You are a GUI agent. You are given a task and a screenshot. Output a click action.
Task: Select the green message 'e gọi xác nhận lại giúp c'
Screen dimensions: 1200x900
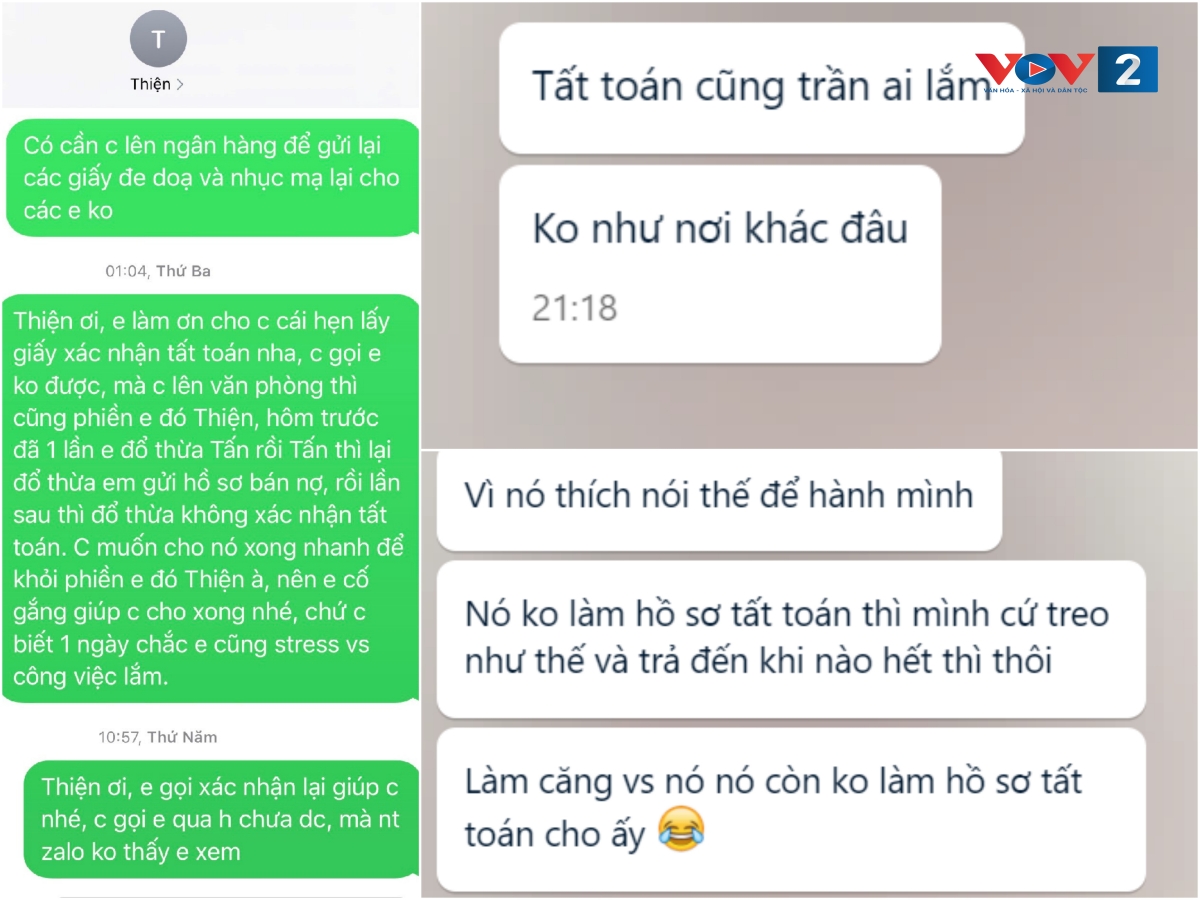click(x=221, y=819)
